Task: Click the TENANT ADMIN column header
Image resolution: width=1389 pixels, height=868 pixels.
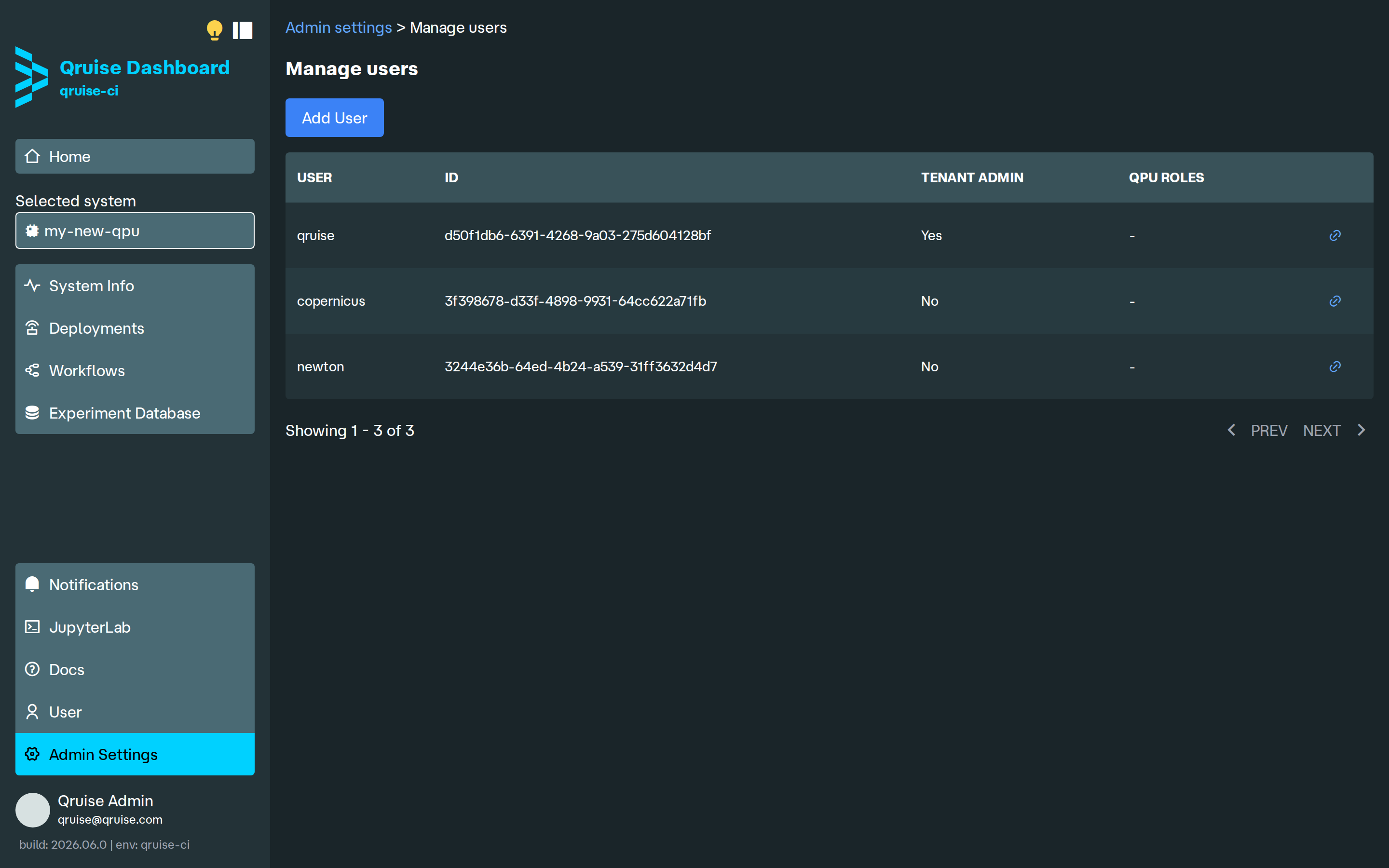Action: coord(972,177)
